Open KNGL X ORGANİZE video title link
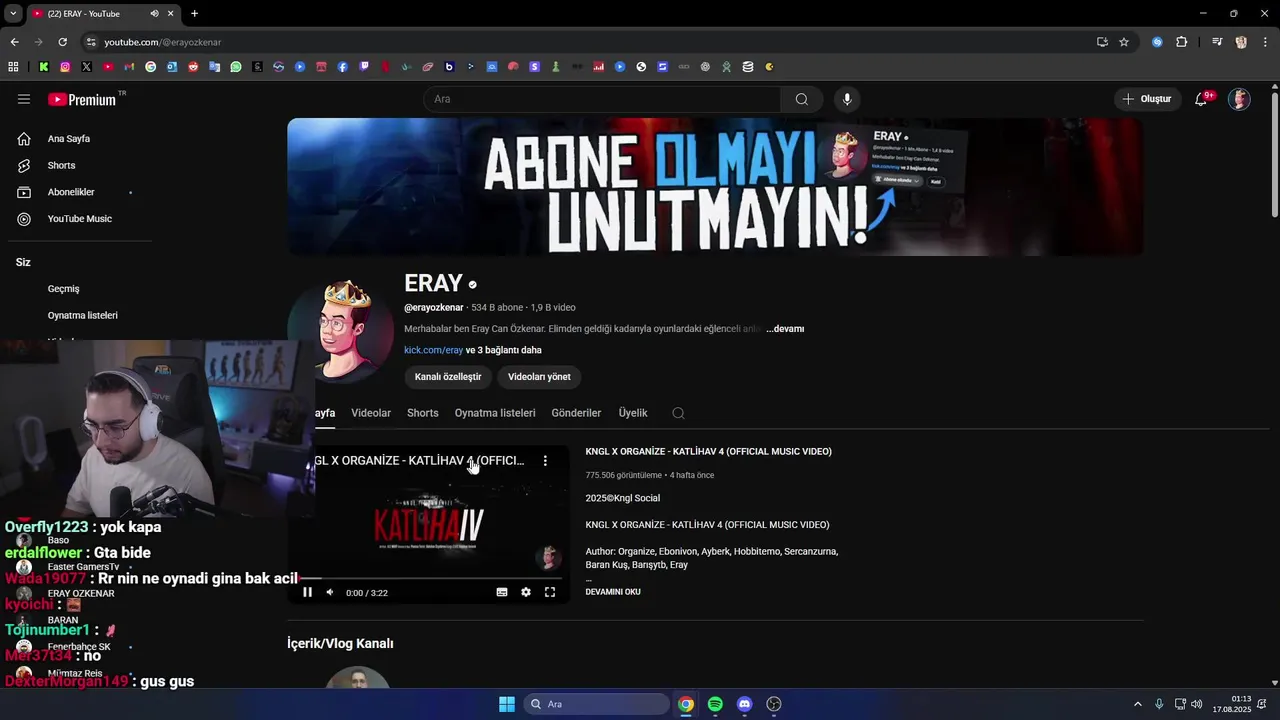This screenshot has width=1280, height=720. 708,452
